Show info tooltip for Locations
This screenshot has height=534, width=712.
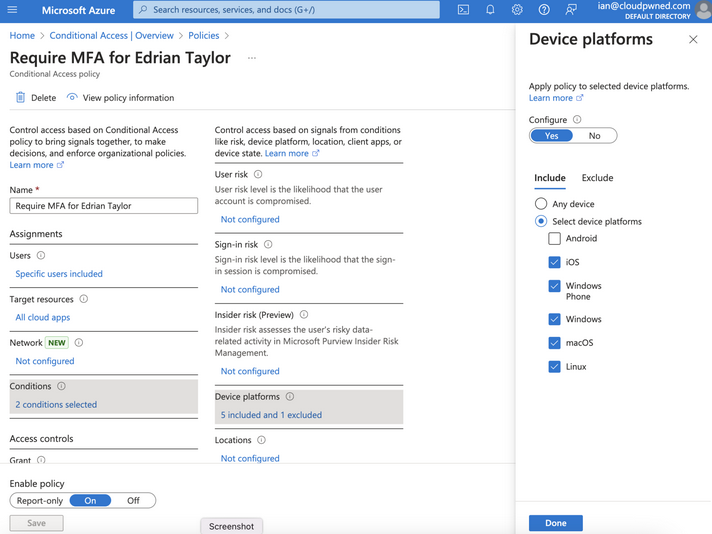(261, 440)
